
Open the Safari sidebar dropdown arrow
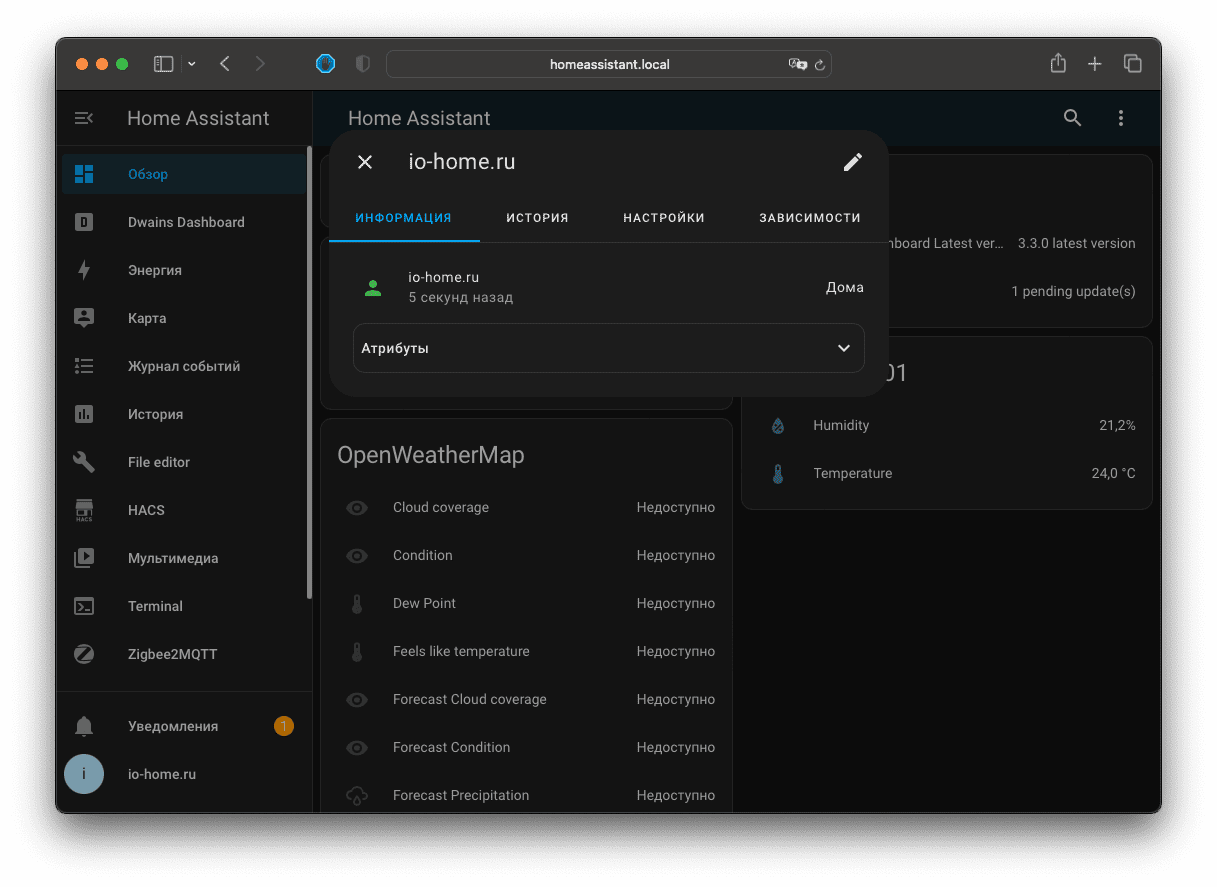pos(192,64)
